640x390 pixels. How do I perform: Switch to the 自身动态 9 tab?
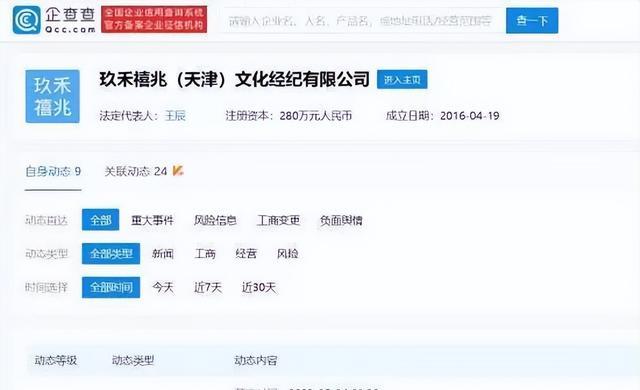(53, 171)
